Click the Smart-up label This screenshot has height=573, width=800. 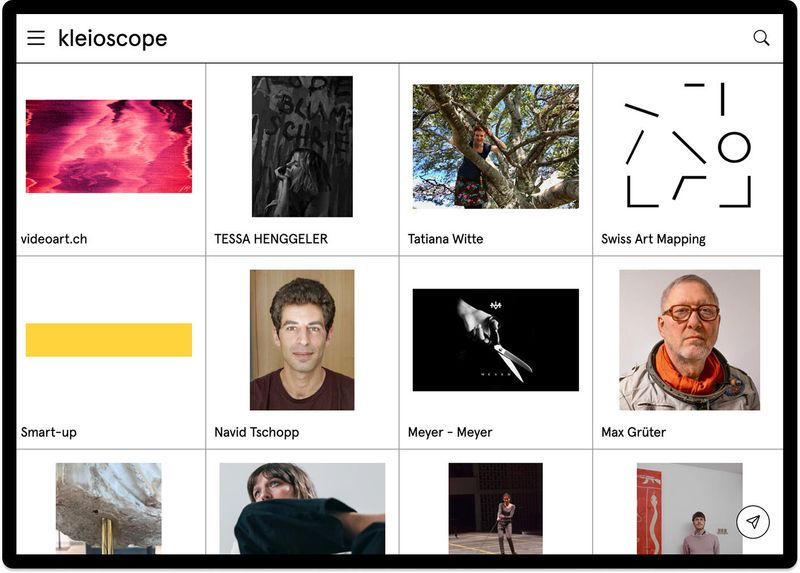pyautogui.click(x=49, y=432)
